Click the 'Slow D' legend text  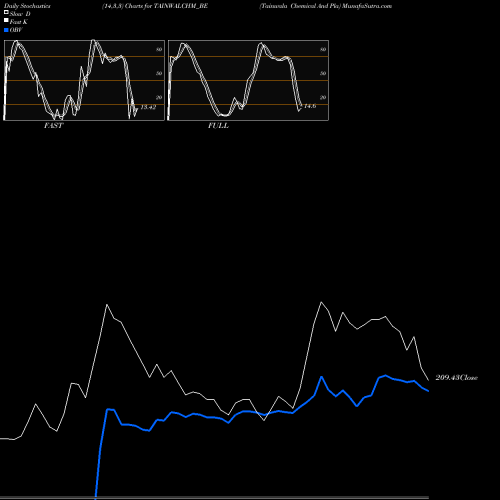pos(20,14)
